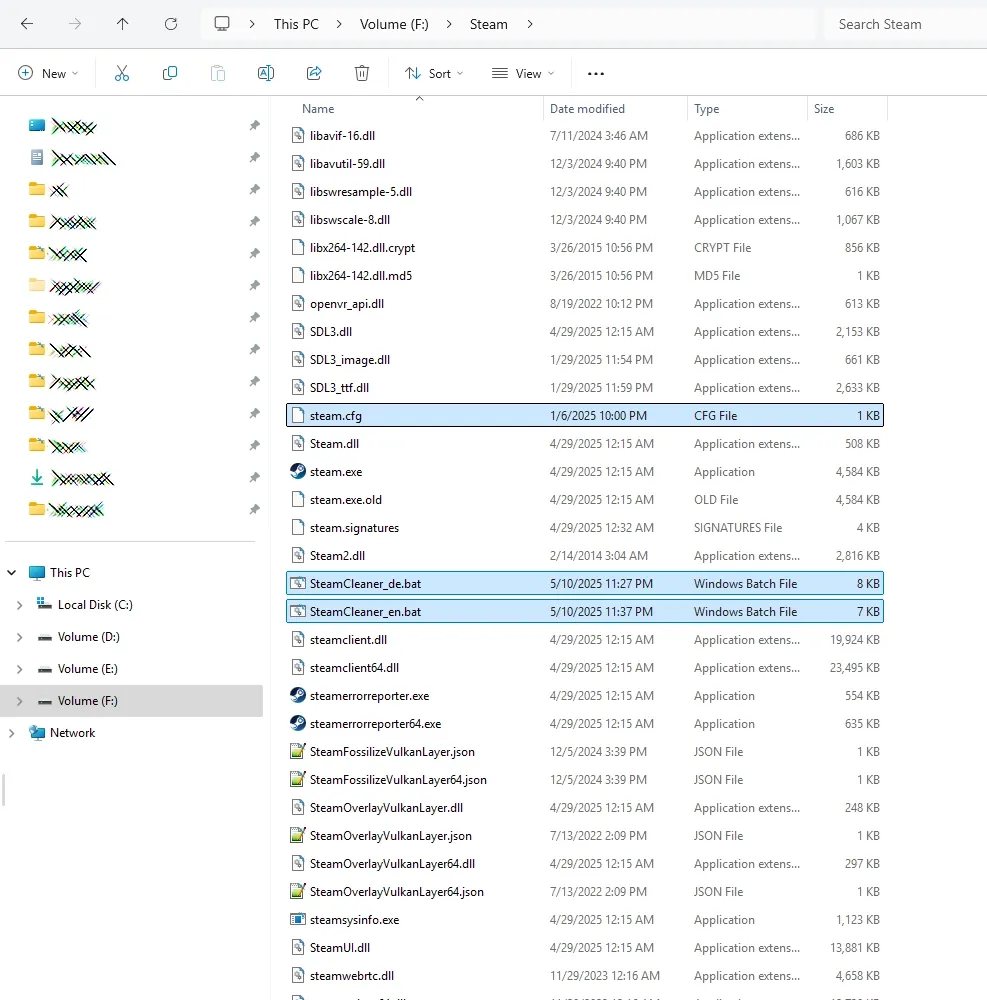Expand Volume (E:) in tree

[x=20, y=669]
